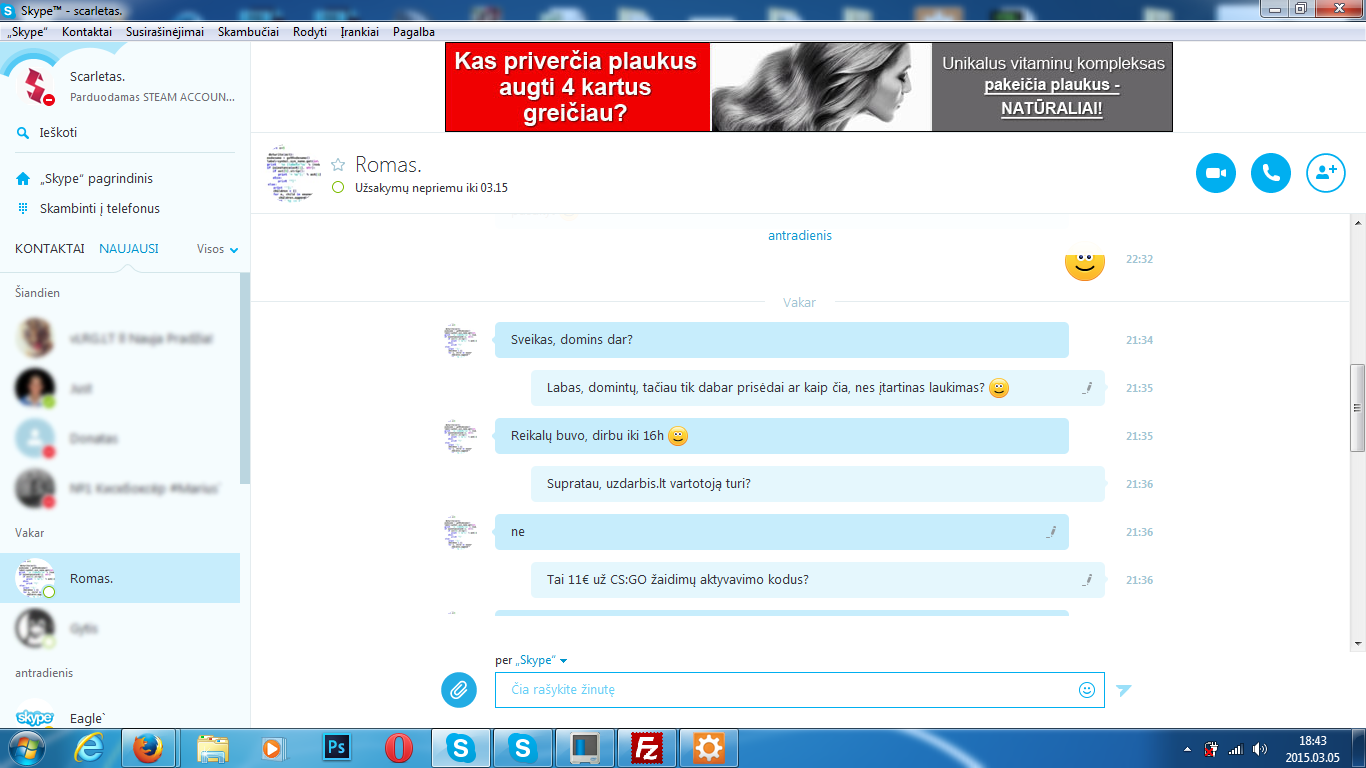Screen dimensions: 1366x768
Task: Click the status text "Užsakymų nepriemu iki 03.15"
Action: pyautogui.click(x=431, y=188)
